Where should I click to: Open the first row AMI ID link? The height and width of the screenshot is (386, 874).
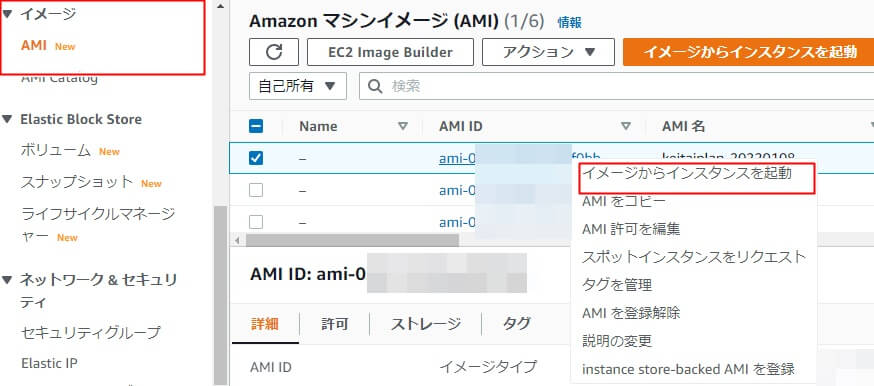tap(458, 158)
